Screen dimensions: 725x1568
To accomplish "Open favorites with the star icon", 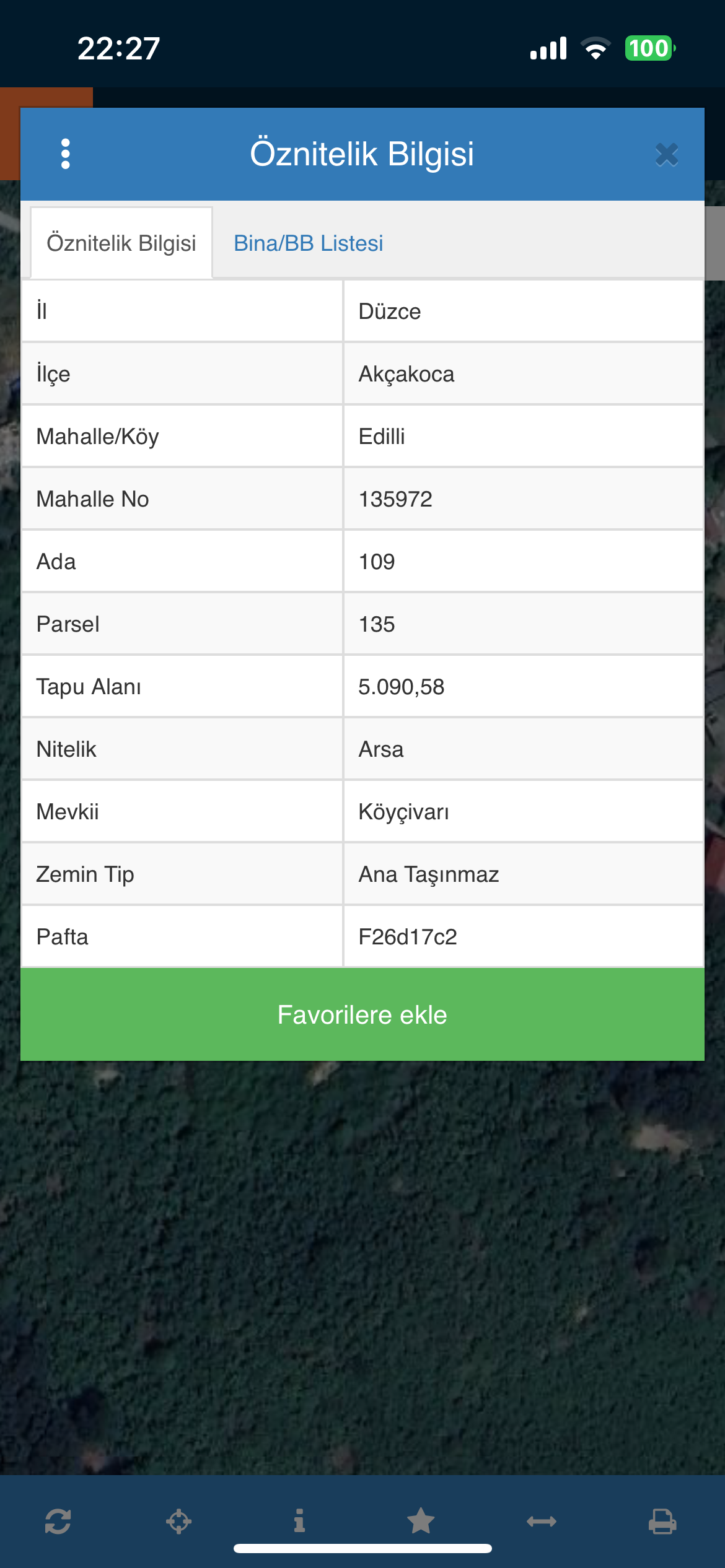I will click(x=421, y=1521).
